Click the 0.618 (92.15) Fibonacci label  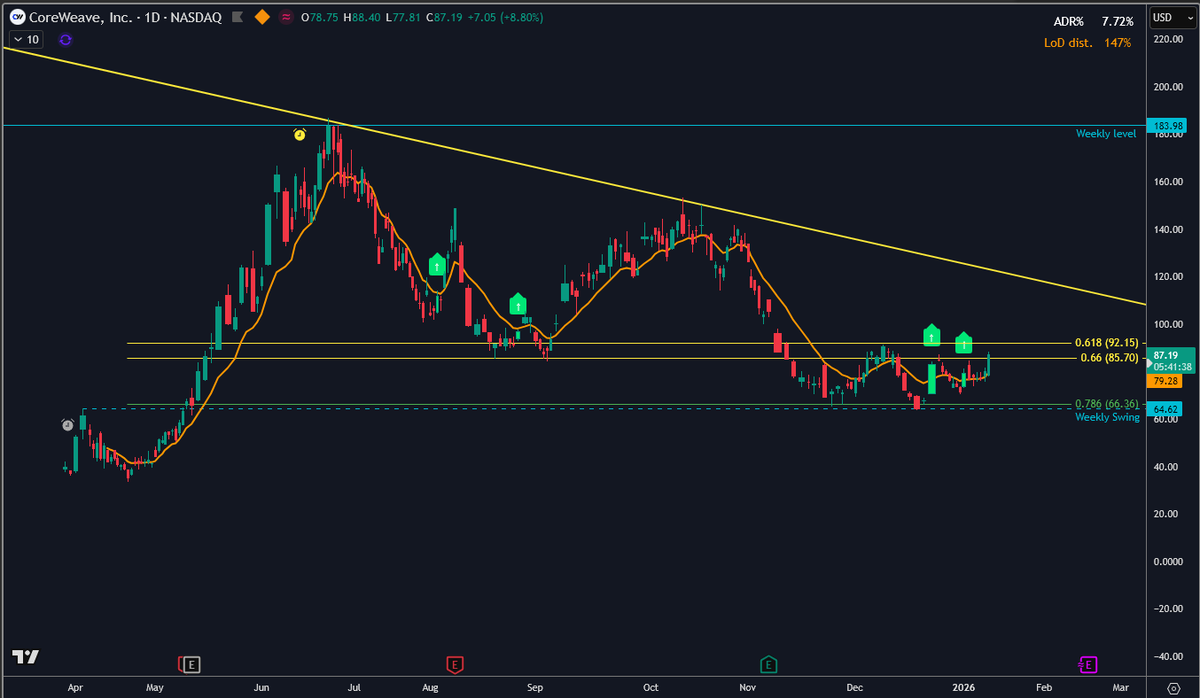pos(1107,343)
